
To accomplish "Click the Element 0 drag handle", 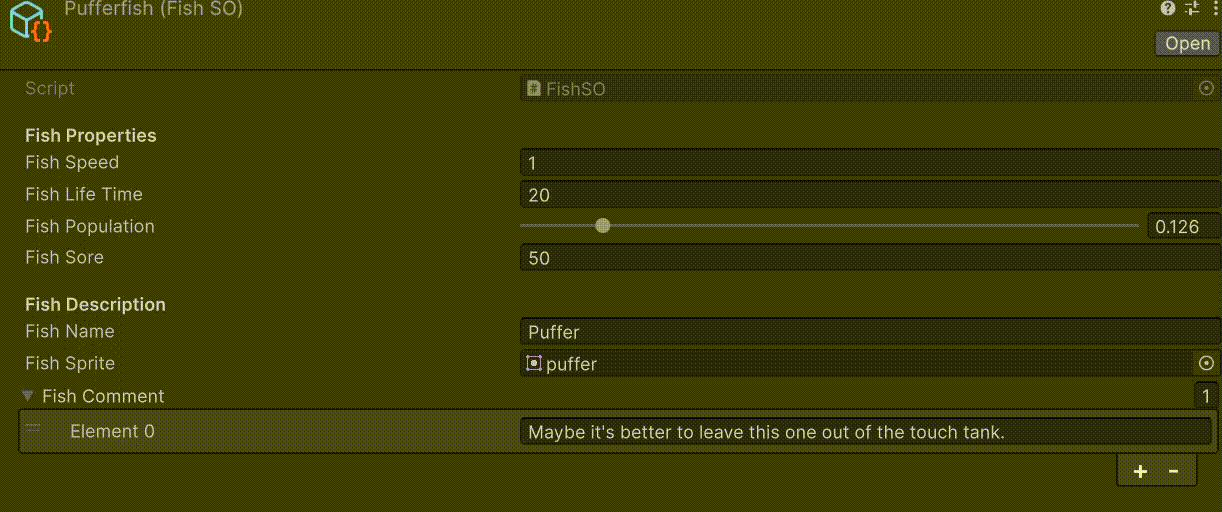I will (x=33, y=428).
